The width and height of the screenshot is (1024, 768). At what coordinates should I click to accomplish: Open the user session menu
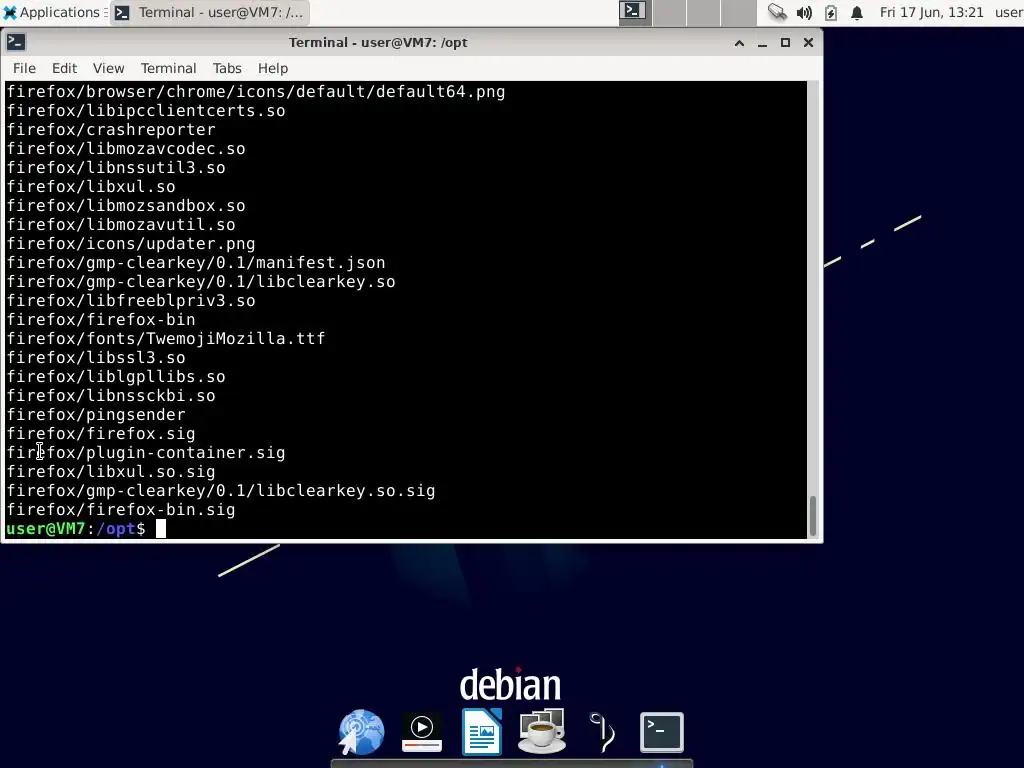click(x=1009, y=12)
